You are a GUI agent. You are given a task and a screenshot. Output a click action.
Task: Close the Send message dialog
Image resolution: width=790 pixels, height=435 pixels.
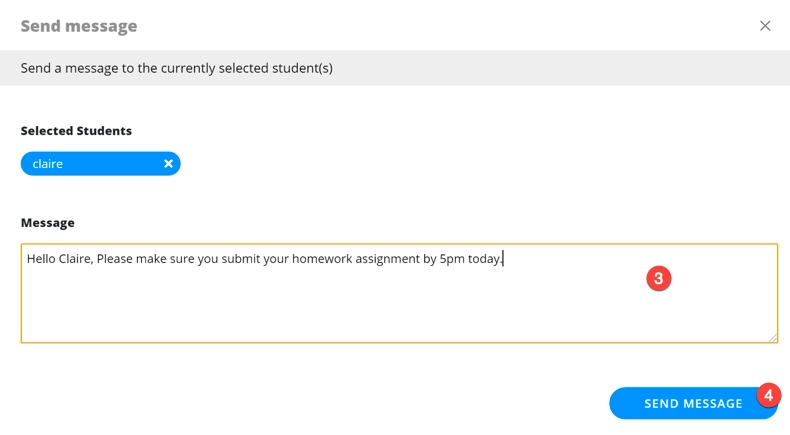pyautogui.click(x=765, y=26)
